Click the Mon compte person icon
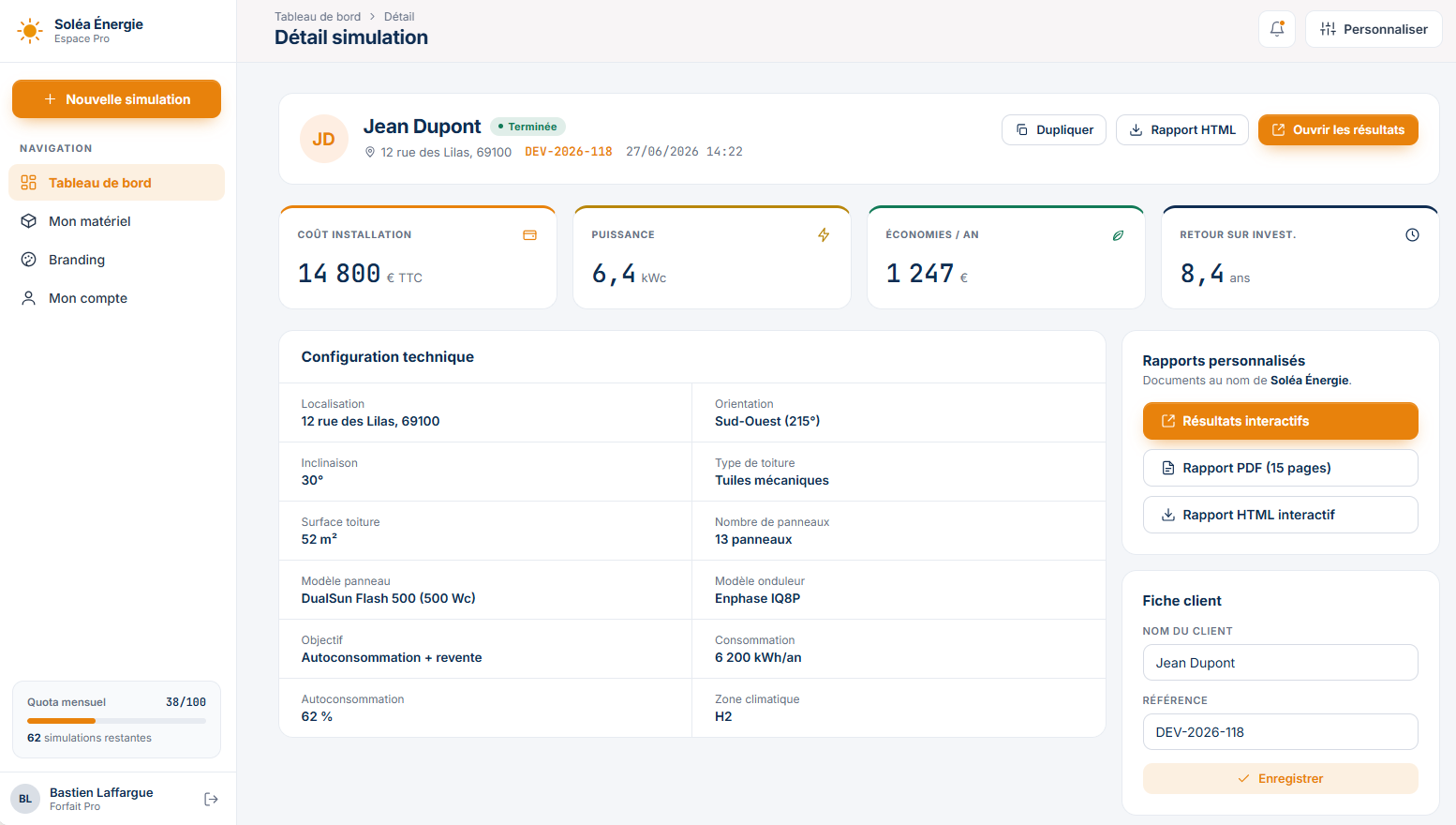This screenshot has width=1456, height=825. point(29,298)
